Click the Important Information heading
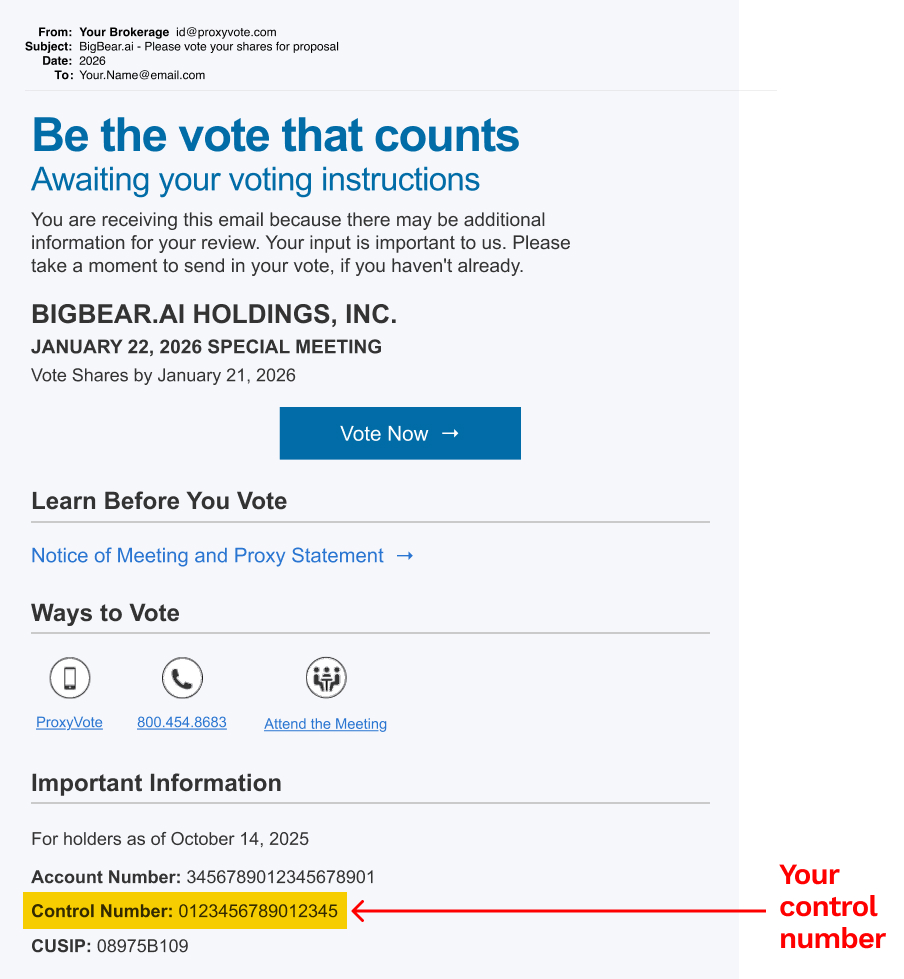Screen dimensions: 904x979 [156, 783]
